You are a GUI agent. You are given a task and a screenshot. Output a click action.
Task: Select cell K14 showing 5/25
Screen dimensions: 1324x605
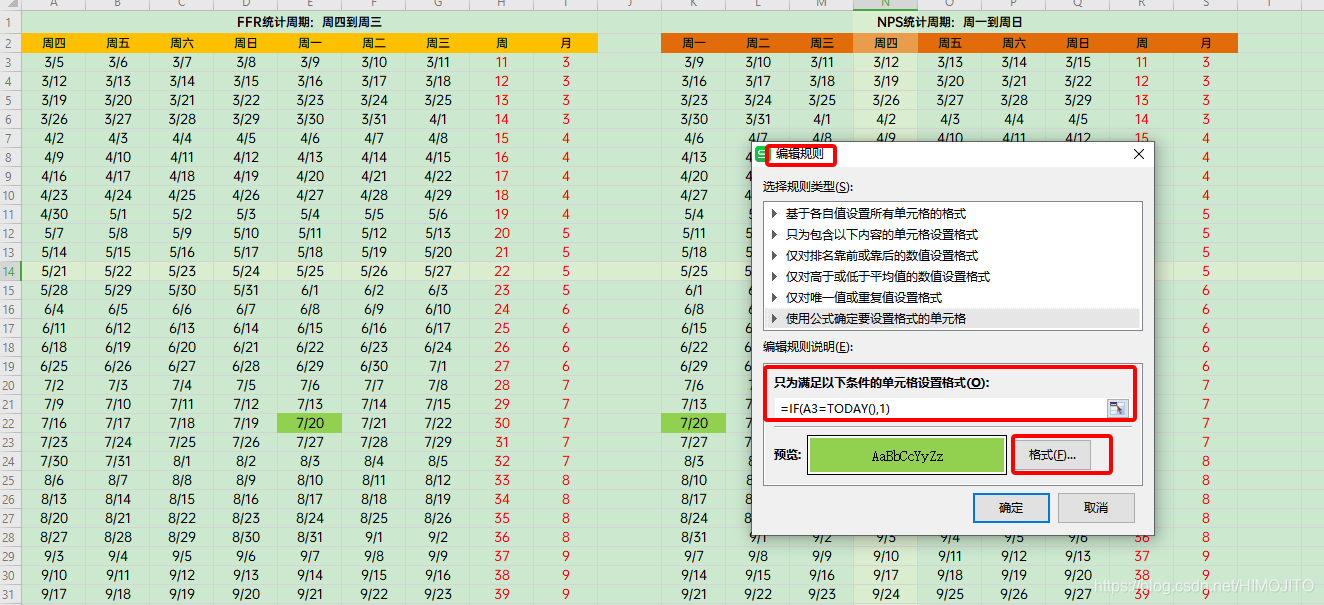[694, 271]
